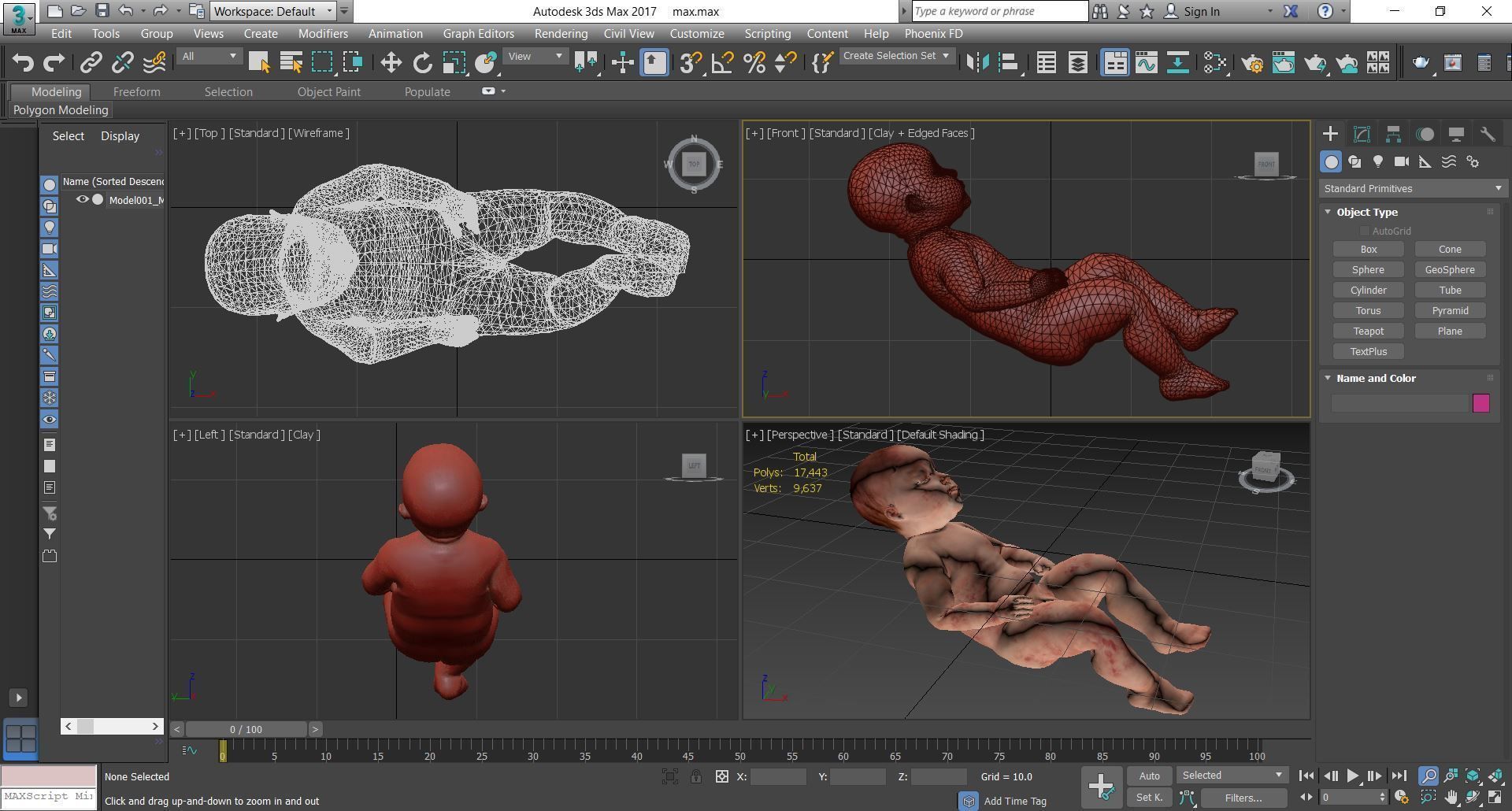1512x811 pixels.
Task: Activate Select and Rotate tool
Action: (422, 63)
